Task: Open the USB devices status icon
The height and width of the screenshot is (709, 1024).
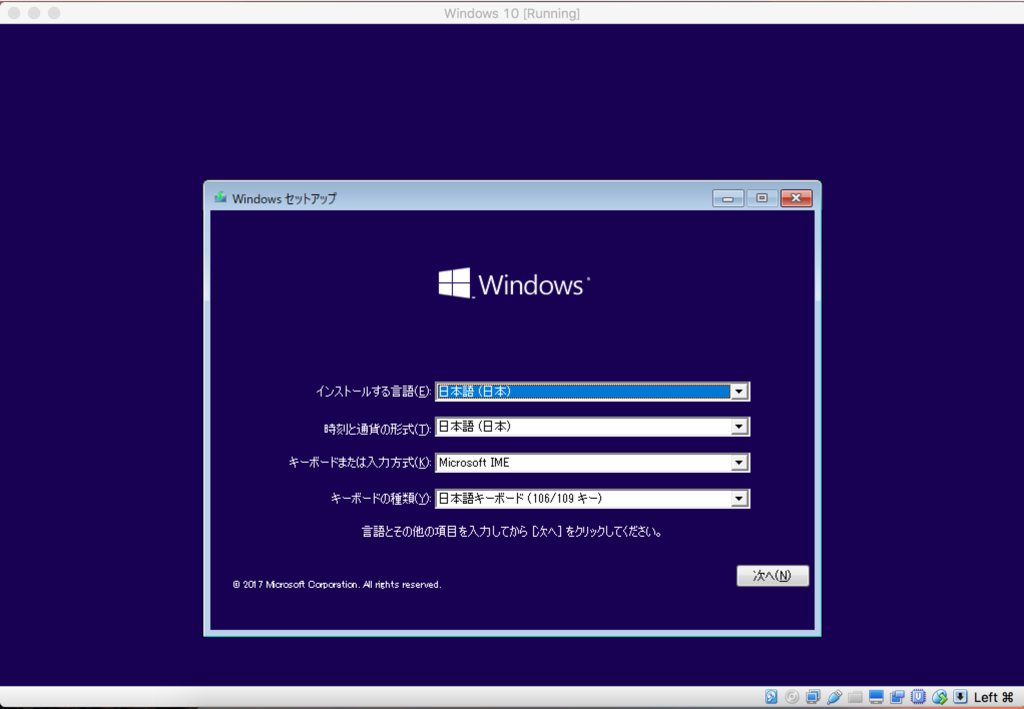Action: point(835,696)
